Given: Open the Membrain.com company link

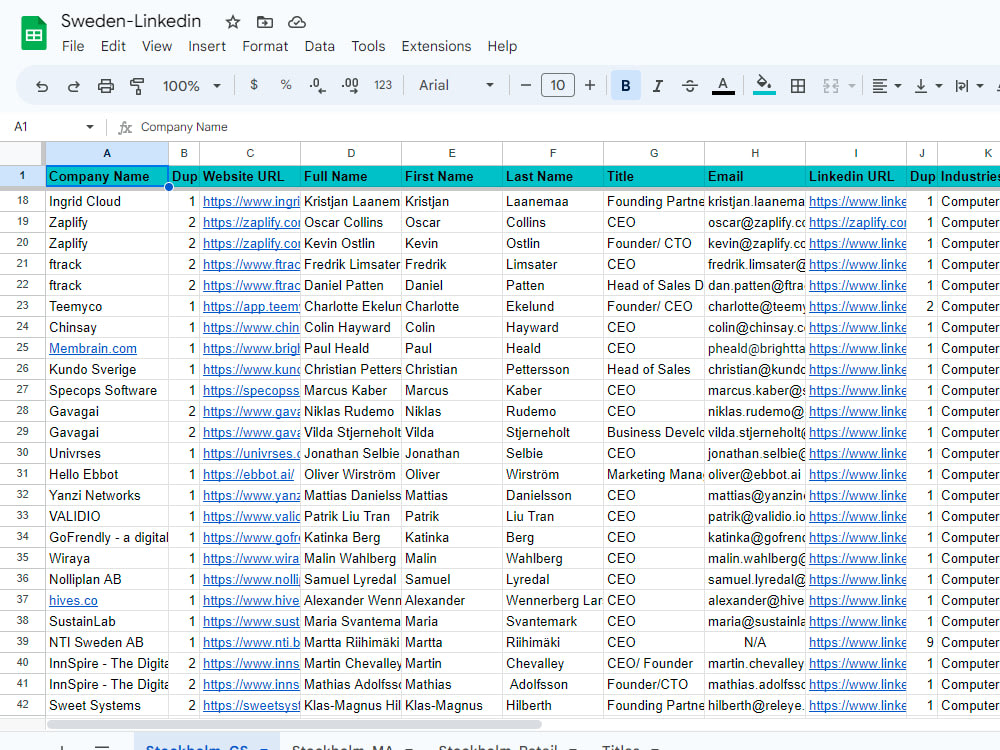Looking at the screenshot, I should (92, 348).
